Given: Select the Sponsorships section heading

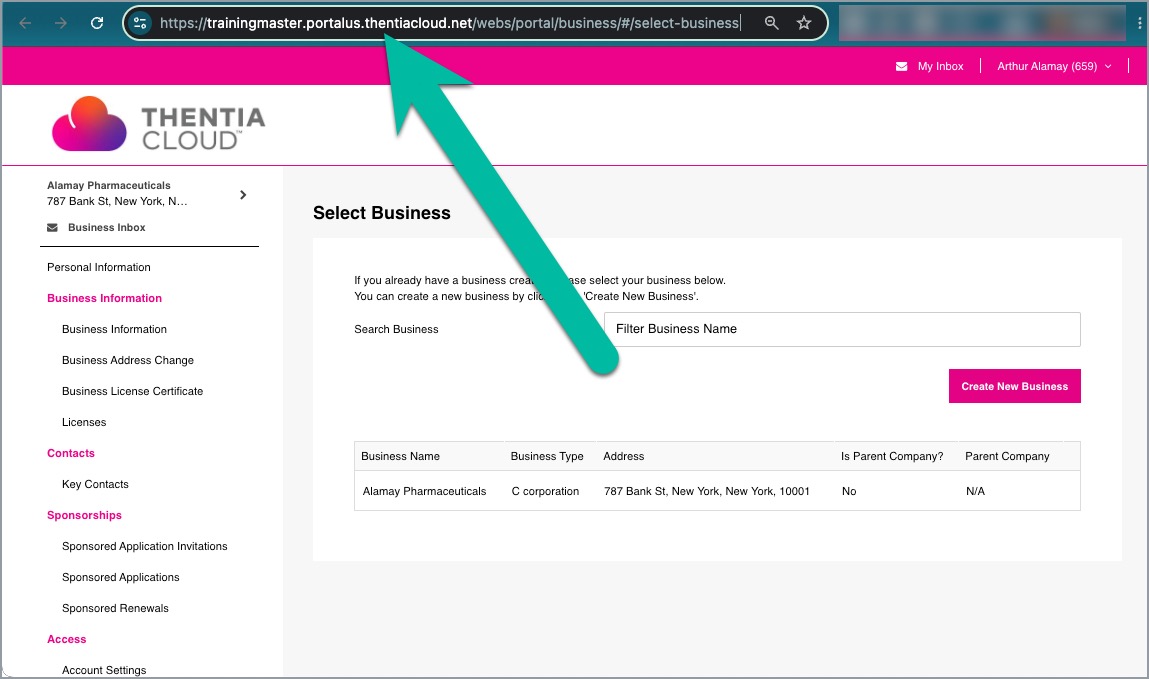Looking at the screenshot, I should coord(84,516).
